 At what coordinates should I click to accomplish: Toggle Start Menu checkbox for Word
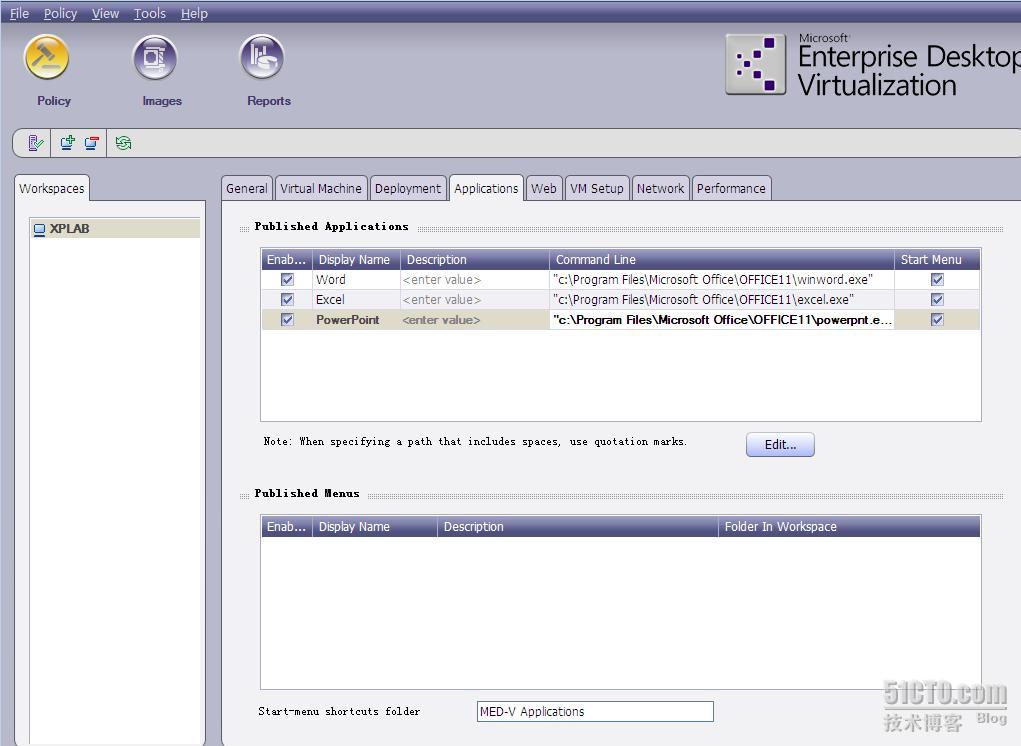(x=937, y=279)
